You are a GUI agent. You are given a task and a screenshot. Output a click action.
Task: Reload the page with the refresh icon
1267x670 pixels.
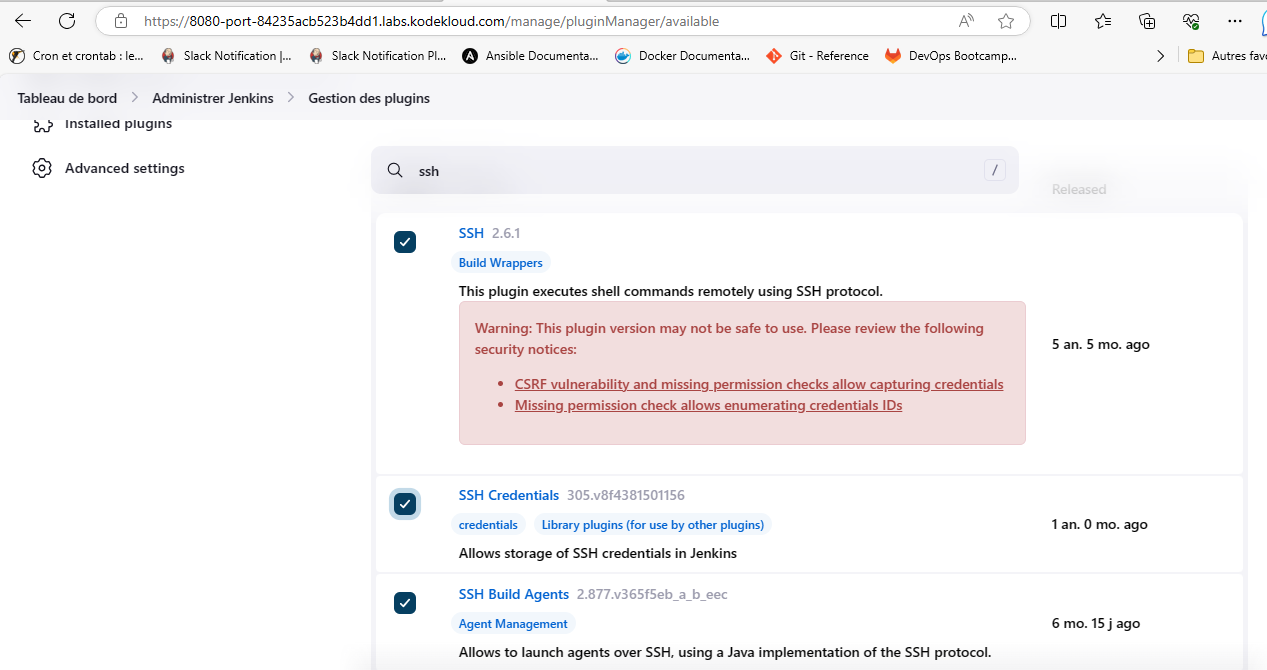(67, 20)
